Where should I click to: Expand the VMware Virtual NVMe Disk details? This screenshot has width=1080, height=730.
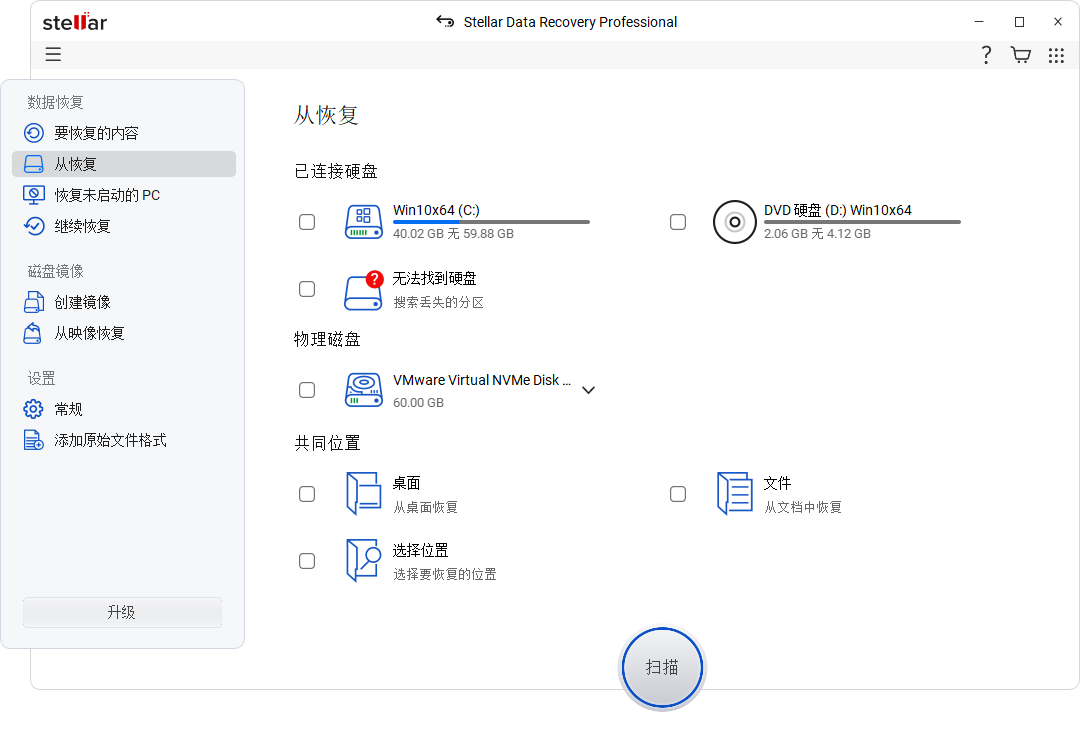tap(589, 390)
